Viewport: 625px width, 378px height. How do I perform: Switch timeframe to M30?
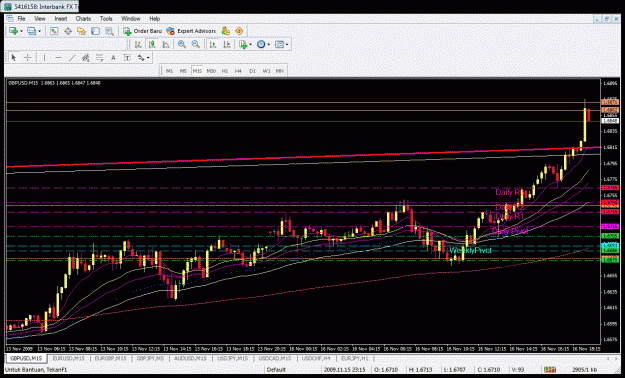[211, 71]
